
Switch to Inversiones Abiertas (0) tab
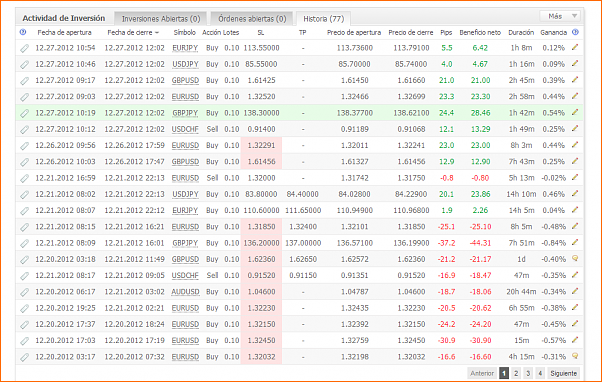161,18
